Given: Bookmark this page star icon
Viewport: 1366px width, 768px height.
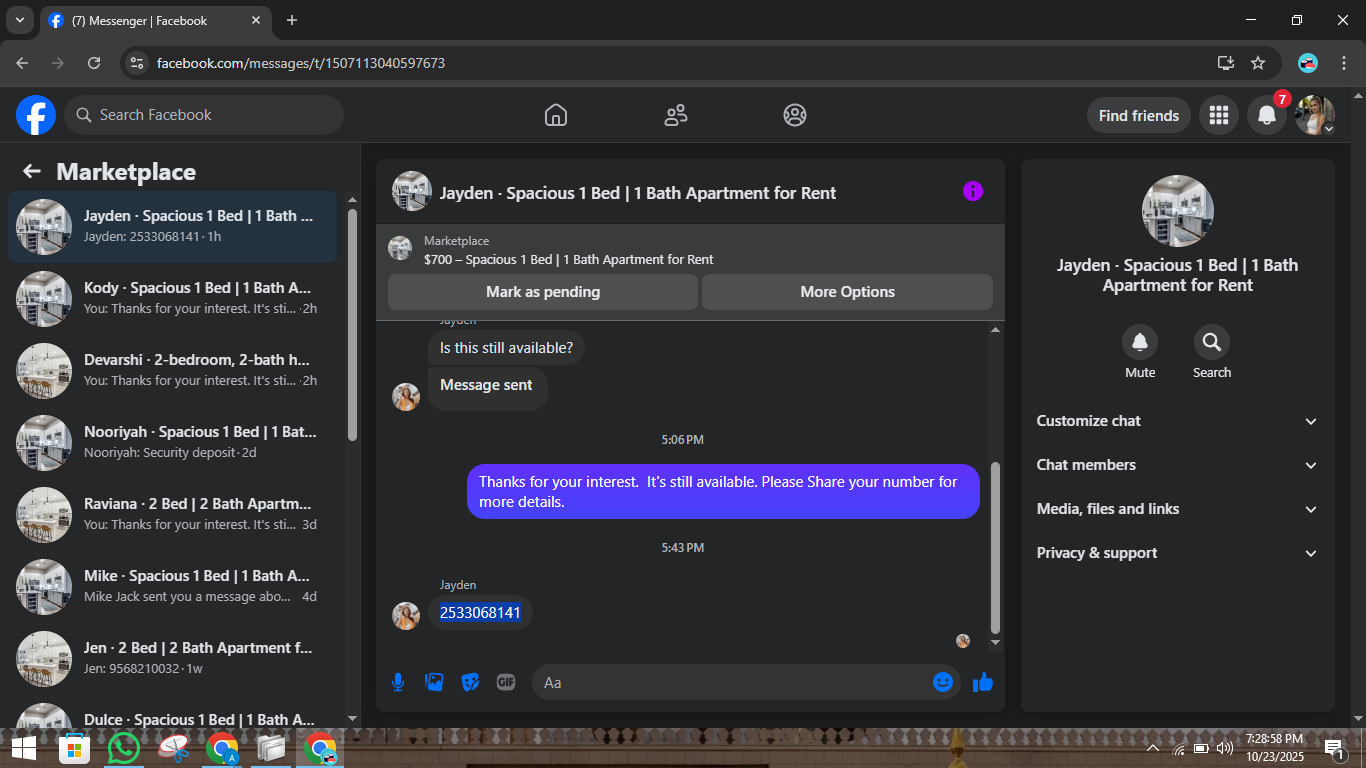Looking at the screenshot, I should (x=1258, y=63).
